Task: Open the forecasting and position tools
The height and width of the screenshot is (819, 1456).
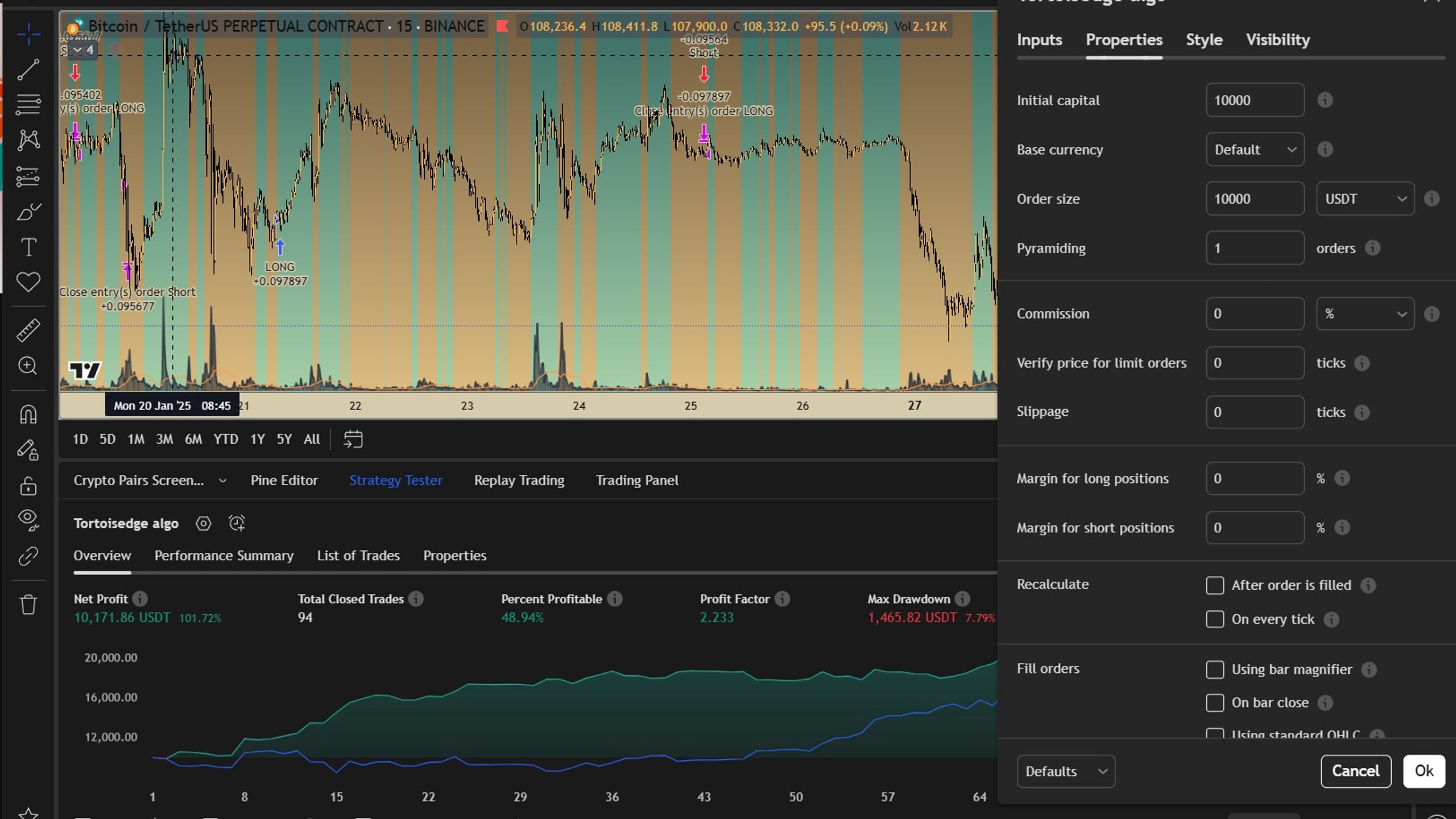Action: click(28, 176)
